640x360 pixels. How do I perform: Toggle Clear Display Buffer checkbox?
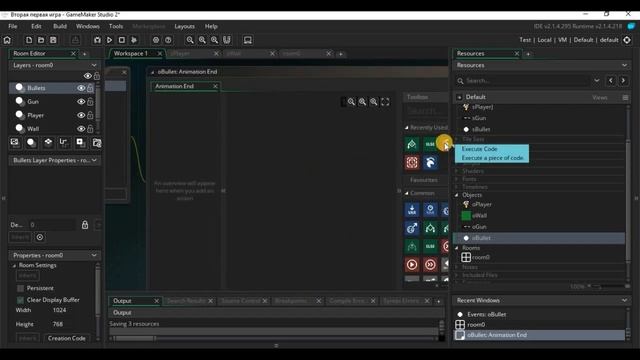click(x=20, y=300)
